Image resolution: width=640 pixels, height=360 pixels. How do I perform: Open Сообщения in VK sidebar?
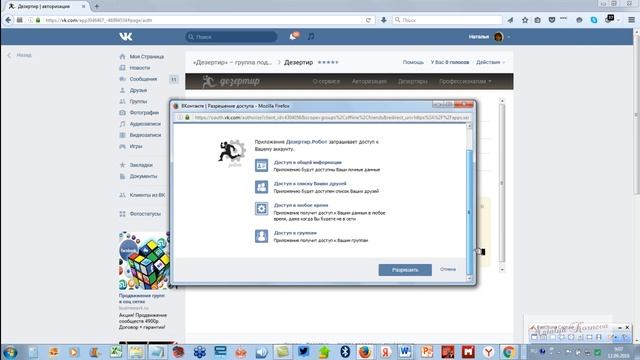143,79
